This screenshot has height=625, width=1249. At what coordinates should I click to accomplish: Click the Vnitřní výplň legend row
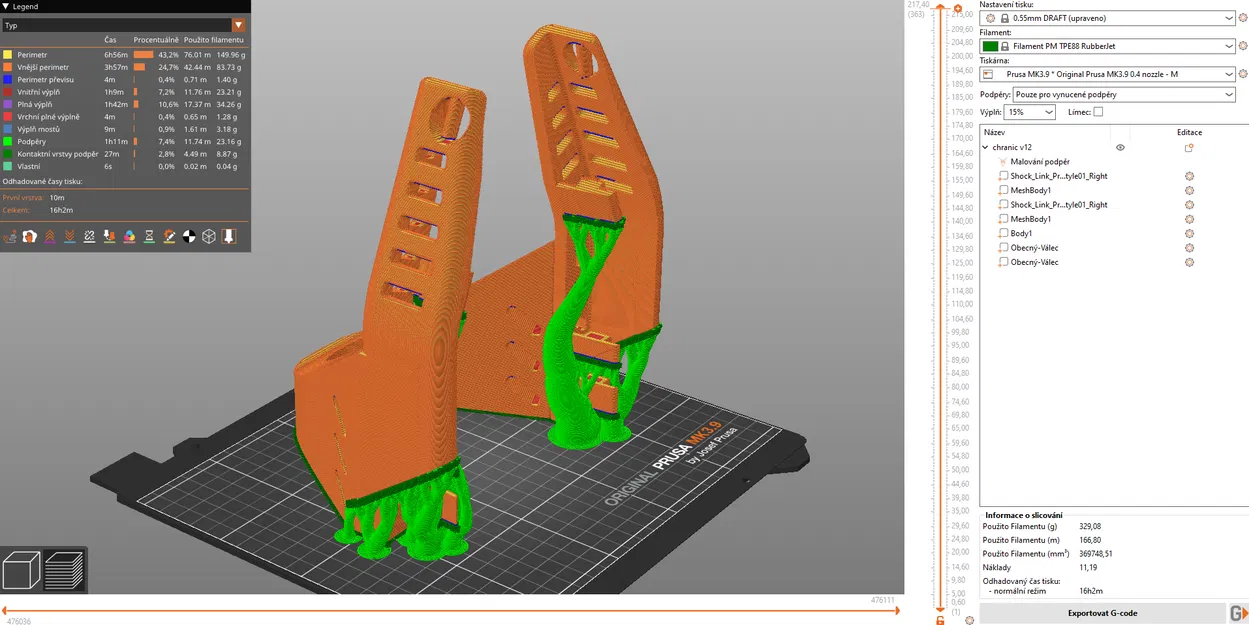click(125, 92)
